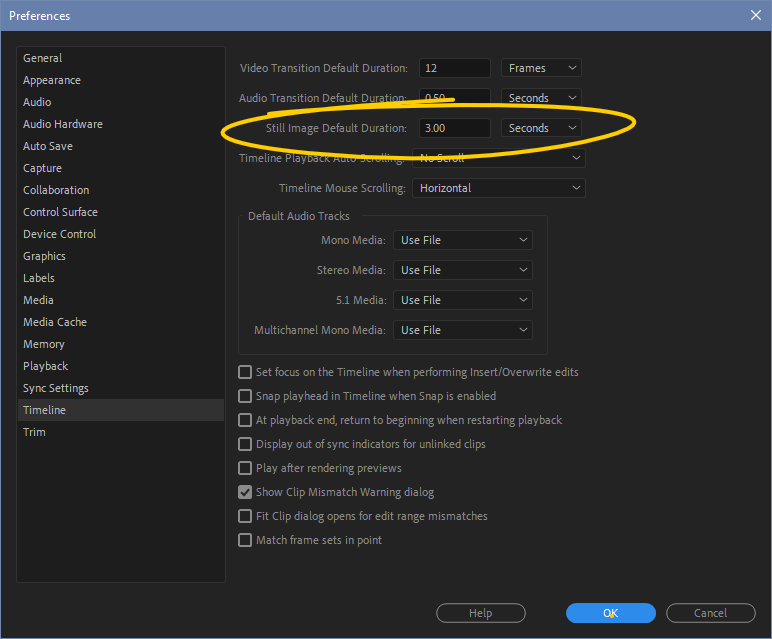Uncheck Show Clip Mismatch Warning dialog
Screen dimensions: 772x639
245,492
